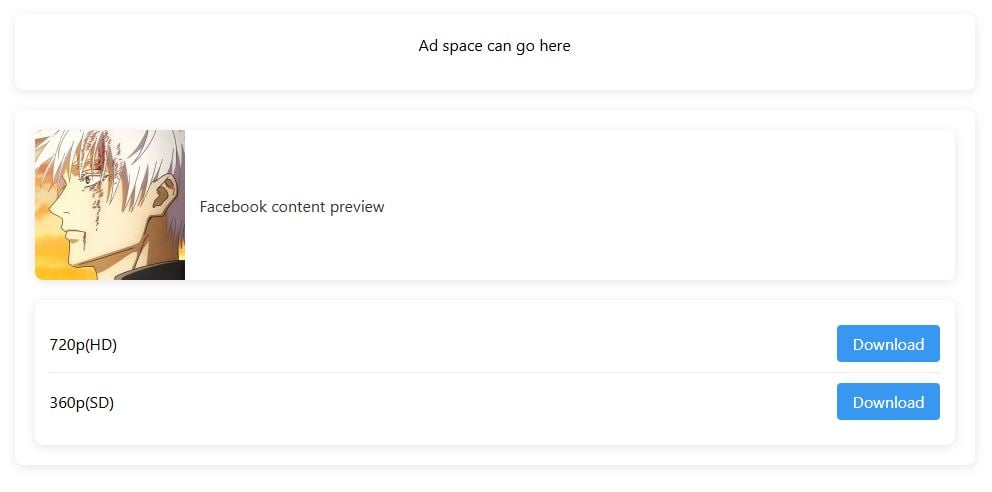Click the 720p(HD) quality label

click(x=83, y=345)
